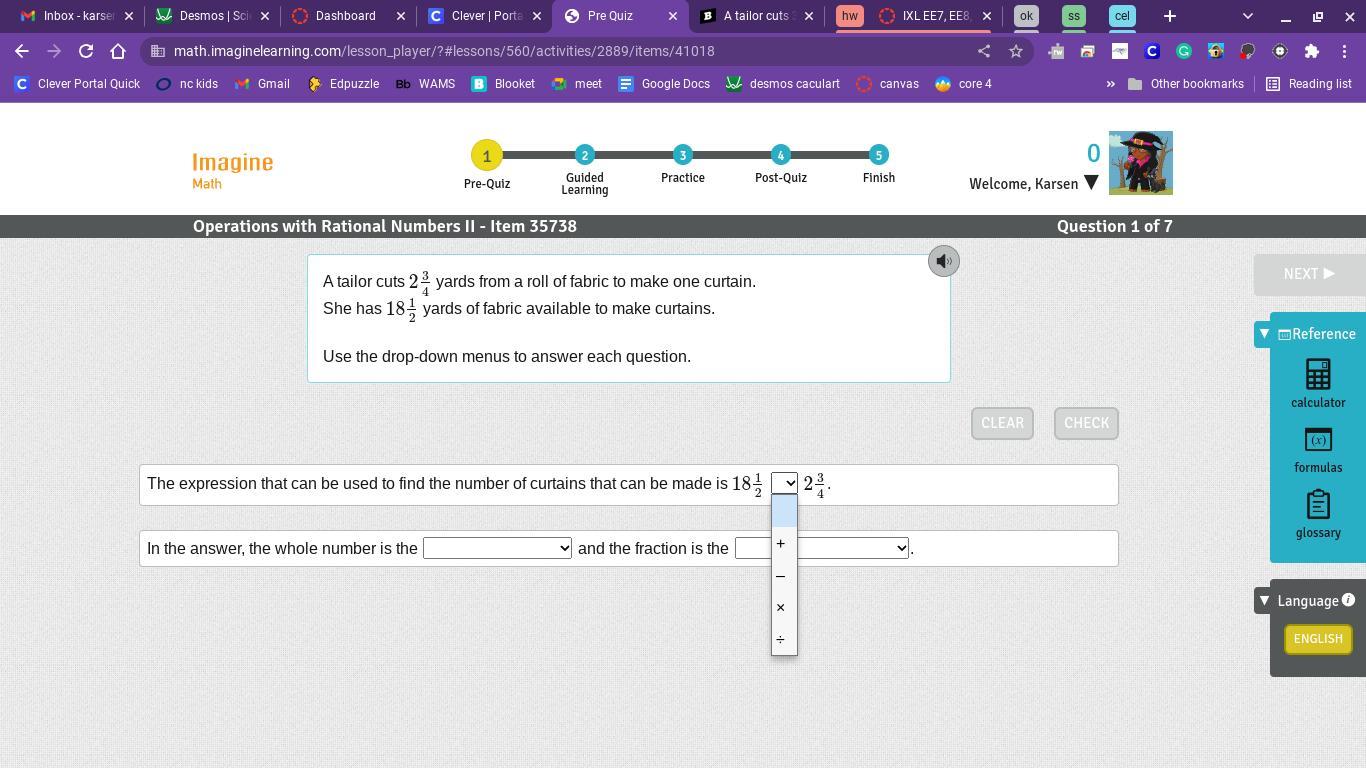Viewport: 1366px width, 768px height.
Task: Choose the multiplication sign option
Action: click(784, 607)
